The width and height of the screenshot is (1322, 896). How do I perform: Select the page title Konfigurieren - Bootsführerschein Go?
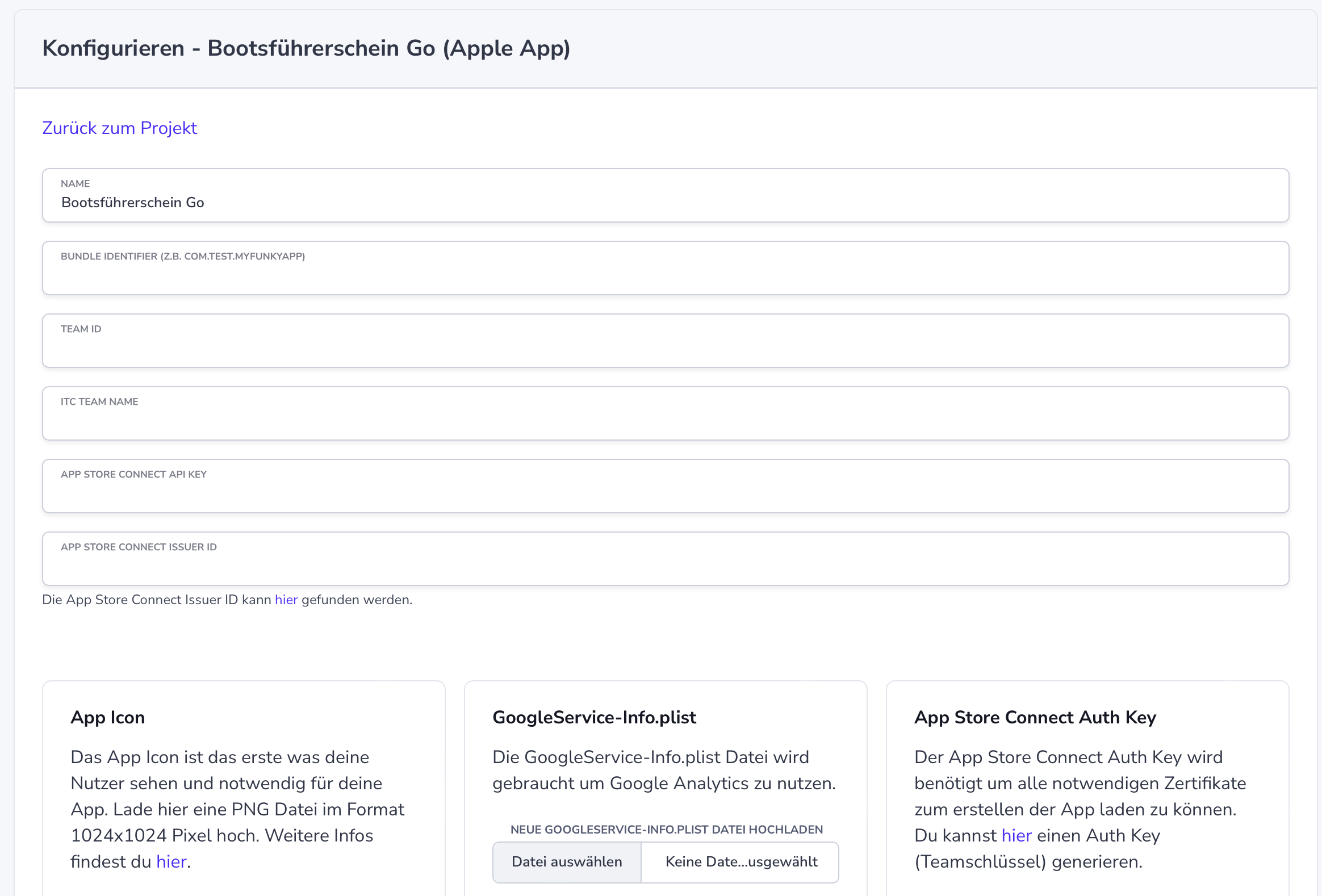point(306,48)
